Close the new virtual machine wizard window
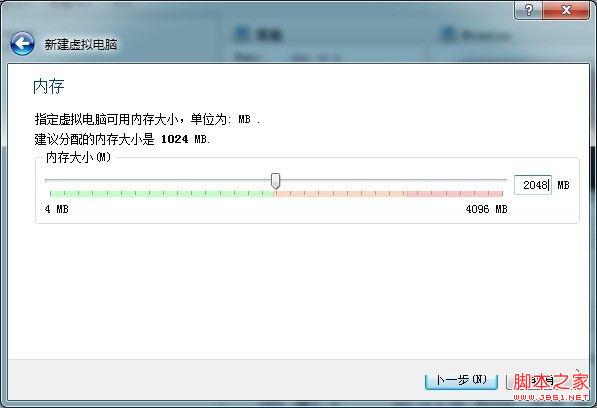Image resolution: width=597 pixels, height=408 pixels. [x=566, y=10]
